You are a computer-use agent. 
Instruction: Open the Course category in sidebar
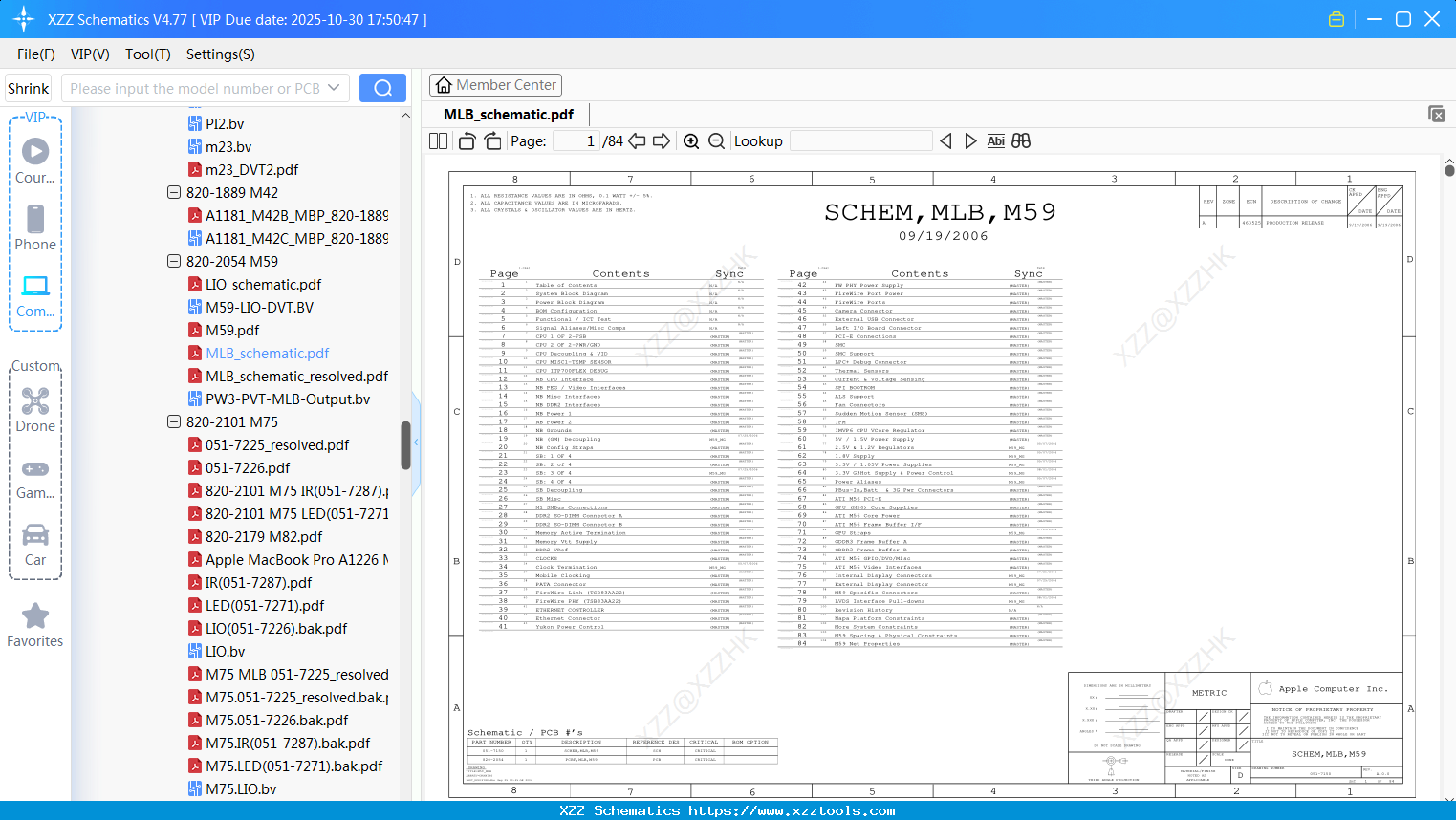point(35,161)
